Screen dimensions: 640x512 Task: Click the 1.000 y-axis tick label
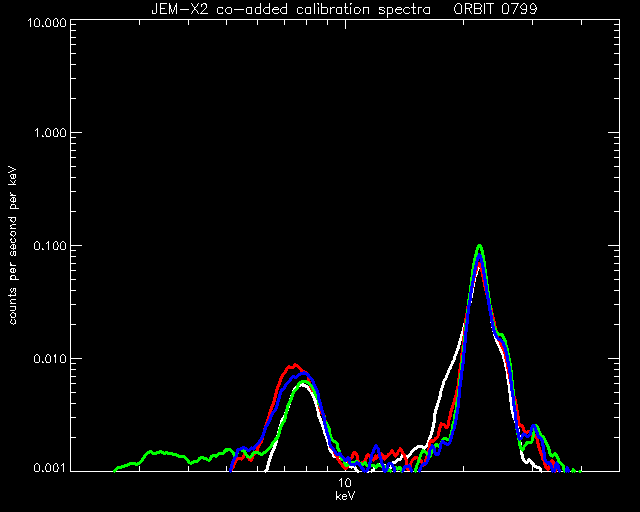pos(51,133)
